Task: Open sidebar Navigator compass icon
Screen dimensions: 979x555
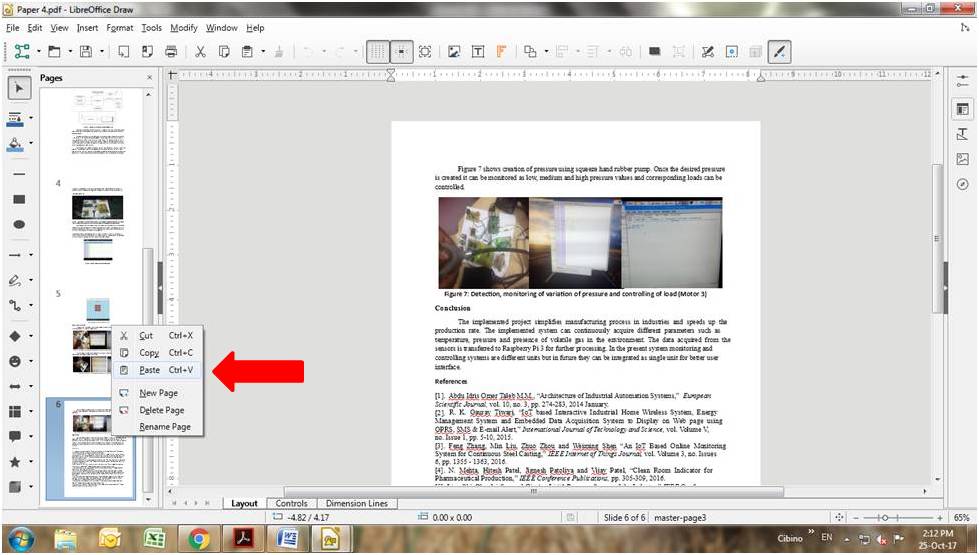Action: pos(962,184)
